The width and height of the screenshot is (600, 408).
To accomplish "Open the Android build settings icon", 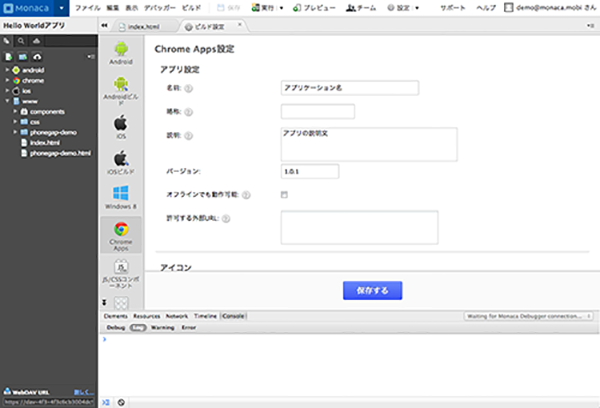I will tap(119, 56).
